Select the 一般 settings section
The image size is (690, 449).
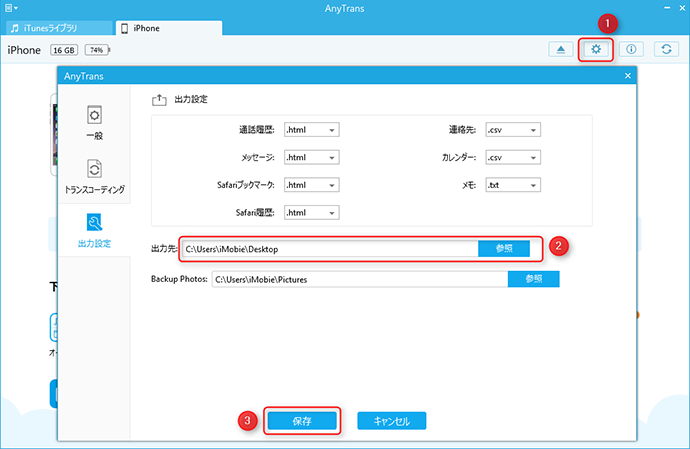coord(94,123)
